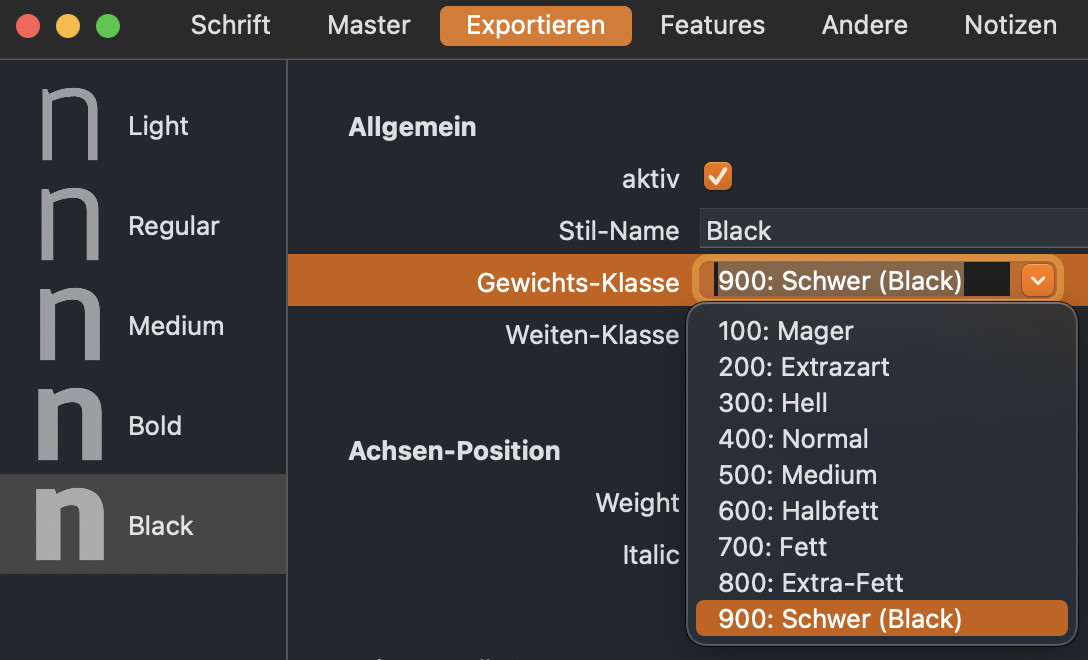Viewport: 1088px width, 660px height.
Task: Click the Gewichts-Klasse combo box text field
Action: click(860, 282)
